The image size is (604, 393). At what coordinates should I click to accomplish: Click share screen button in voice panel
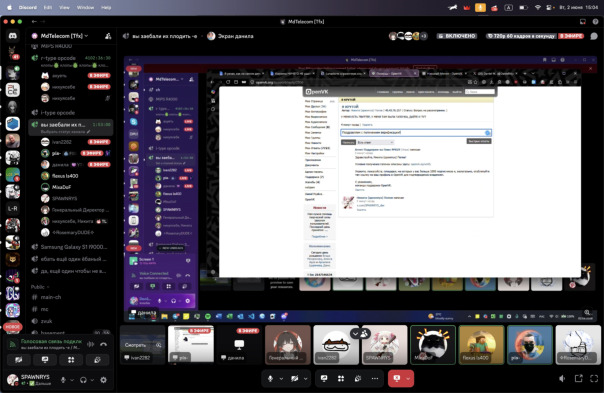point(45,360)
